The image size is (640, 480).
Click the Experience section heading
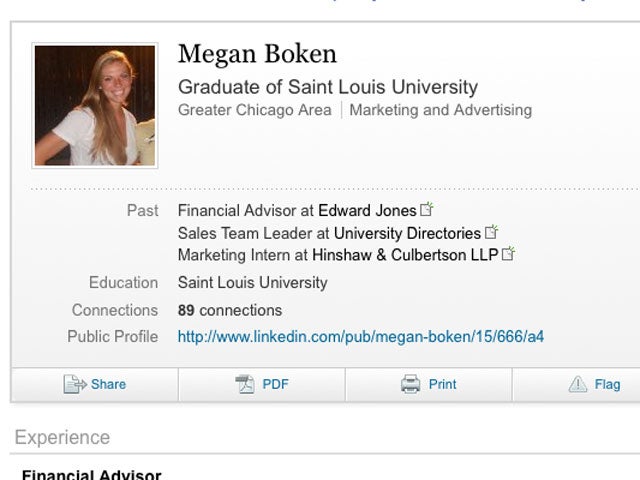tap(62, 438)
